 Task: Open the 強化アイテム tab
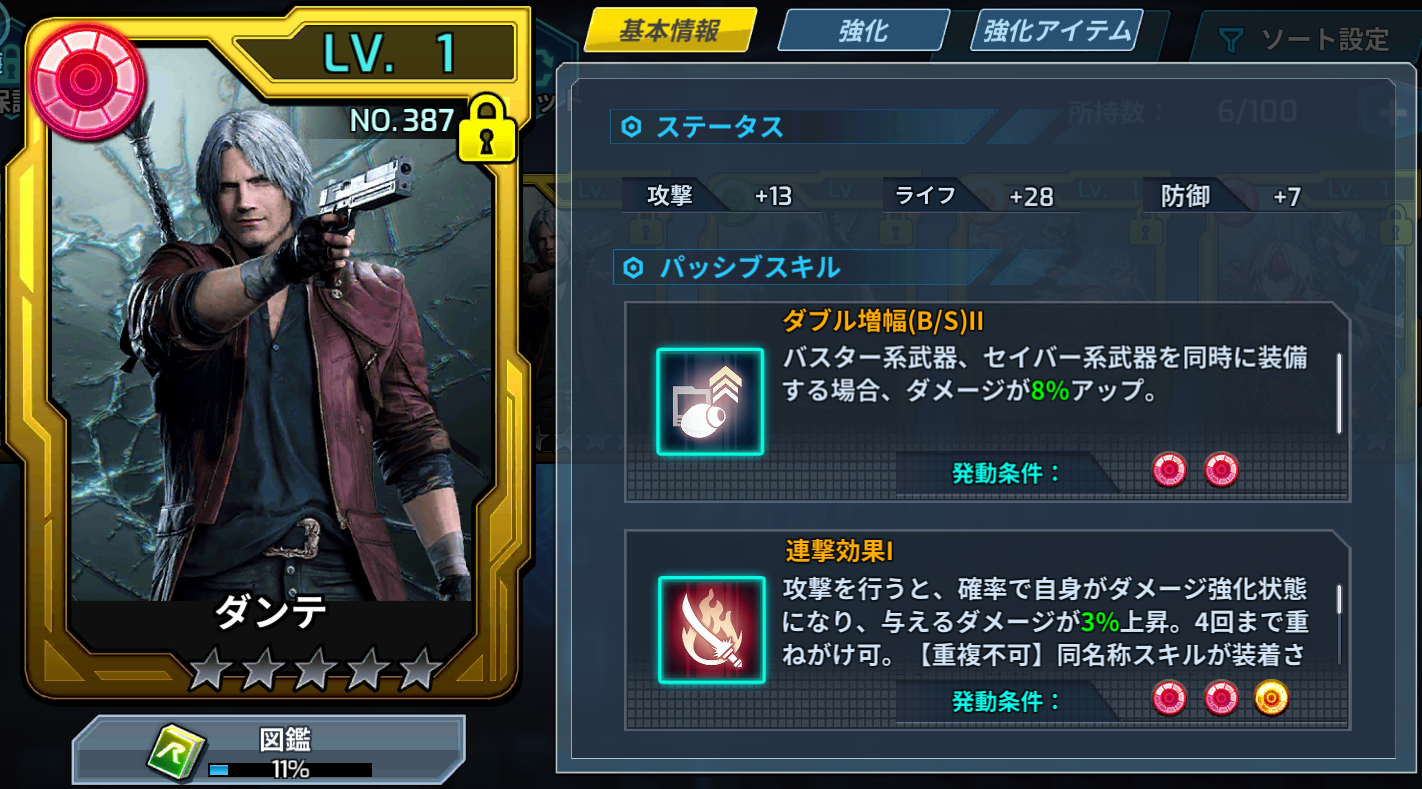[1056, 30]
